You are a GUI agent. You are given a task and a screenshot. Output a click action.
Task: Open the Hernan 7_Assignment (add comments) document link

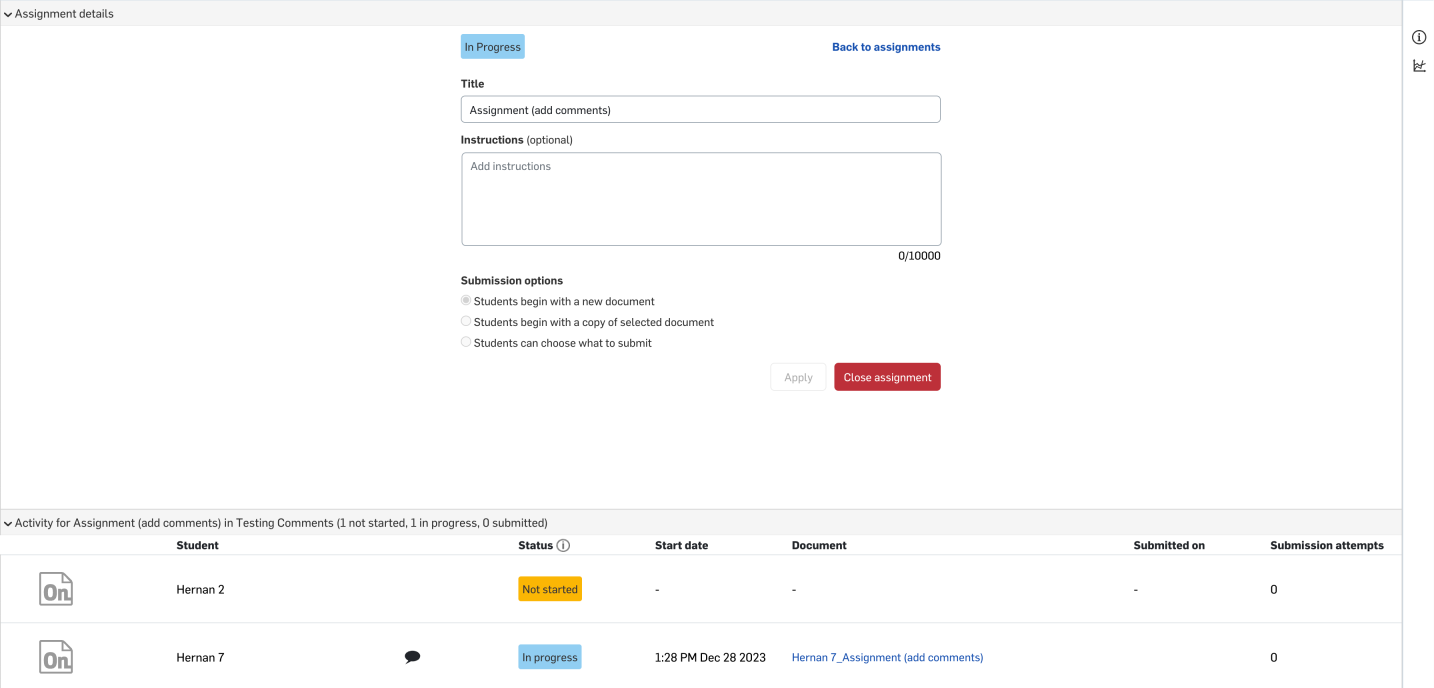pyautogui.click(x=887, y=657)
